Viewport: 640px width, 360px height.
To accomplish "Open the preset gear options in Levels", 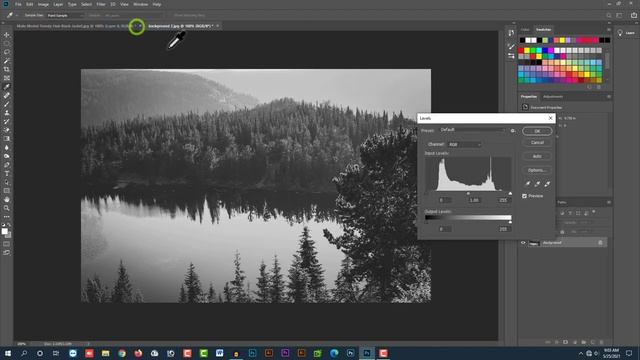I will coord(513,131).
